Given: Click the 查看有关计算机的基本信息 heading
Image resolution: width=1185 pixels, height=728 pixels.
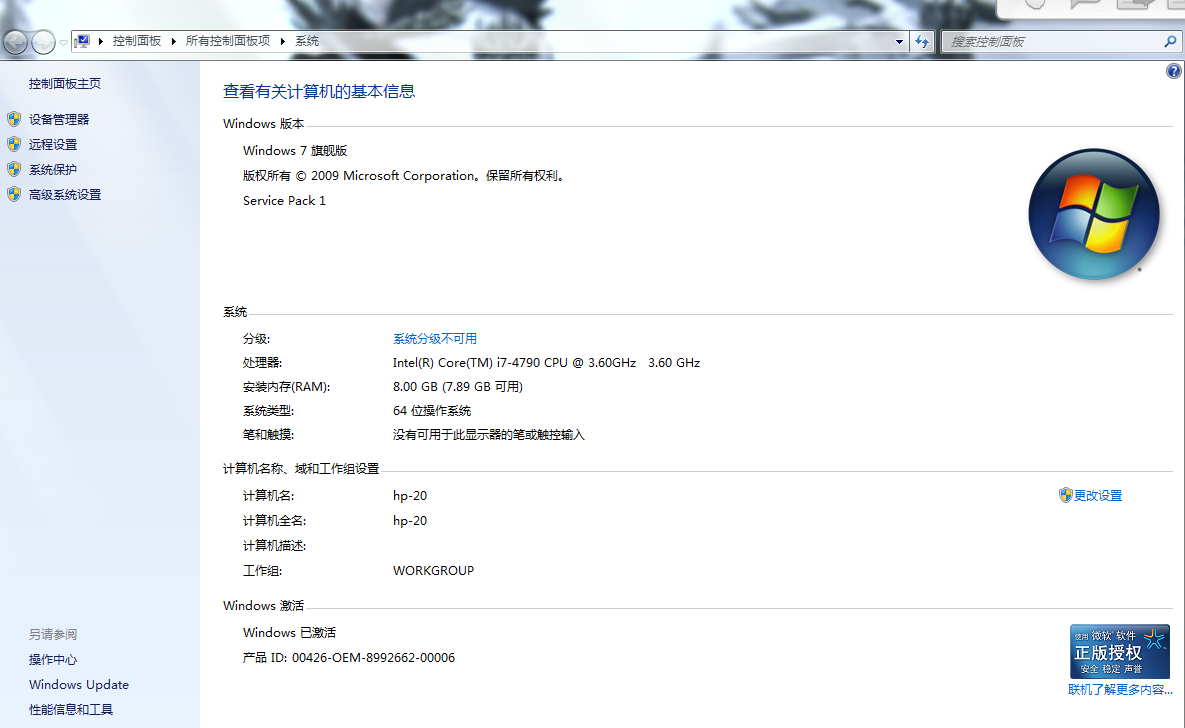Looking at the screenshot, I should (x=319, y=91).
